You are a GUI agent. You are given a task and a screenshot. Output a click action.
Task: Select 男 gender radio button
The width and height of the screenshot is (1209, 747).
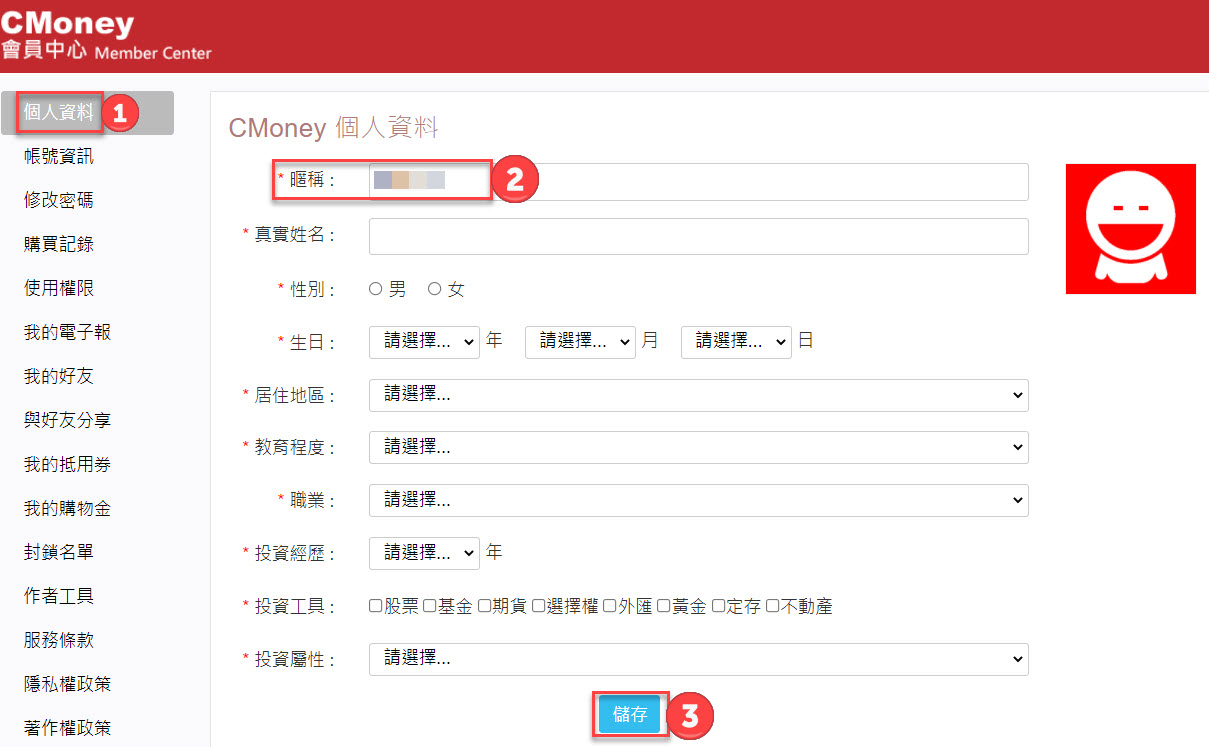click(376, 289)
